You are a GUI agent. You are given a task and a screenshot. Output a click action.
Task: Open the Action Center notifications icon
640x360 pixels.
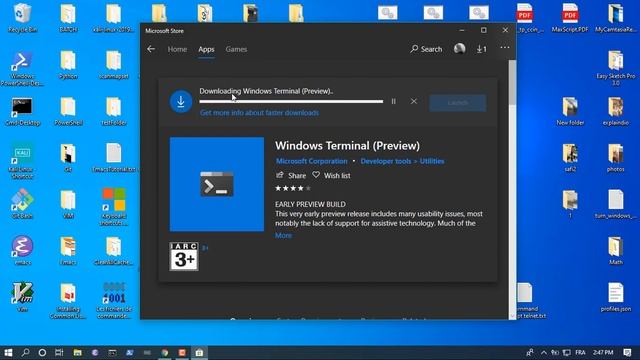pos(627,353)
